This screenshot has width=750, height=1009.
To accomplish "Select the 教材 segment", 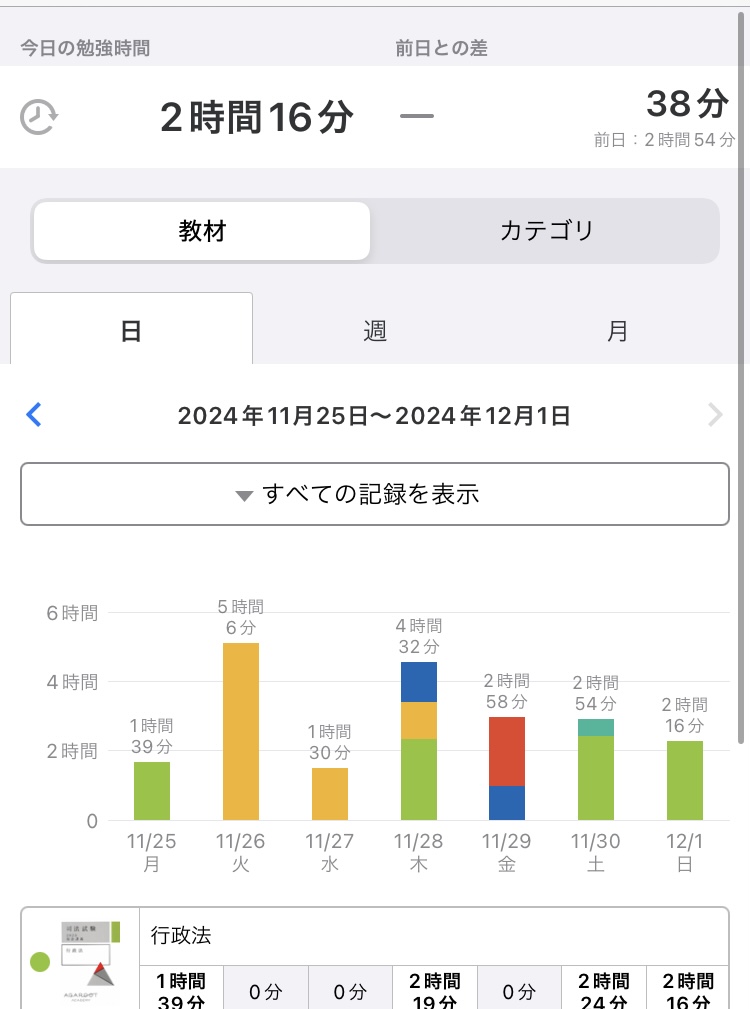I will coord(202,231).
